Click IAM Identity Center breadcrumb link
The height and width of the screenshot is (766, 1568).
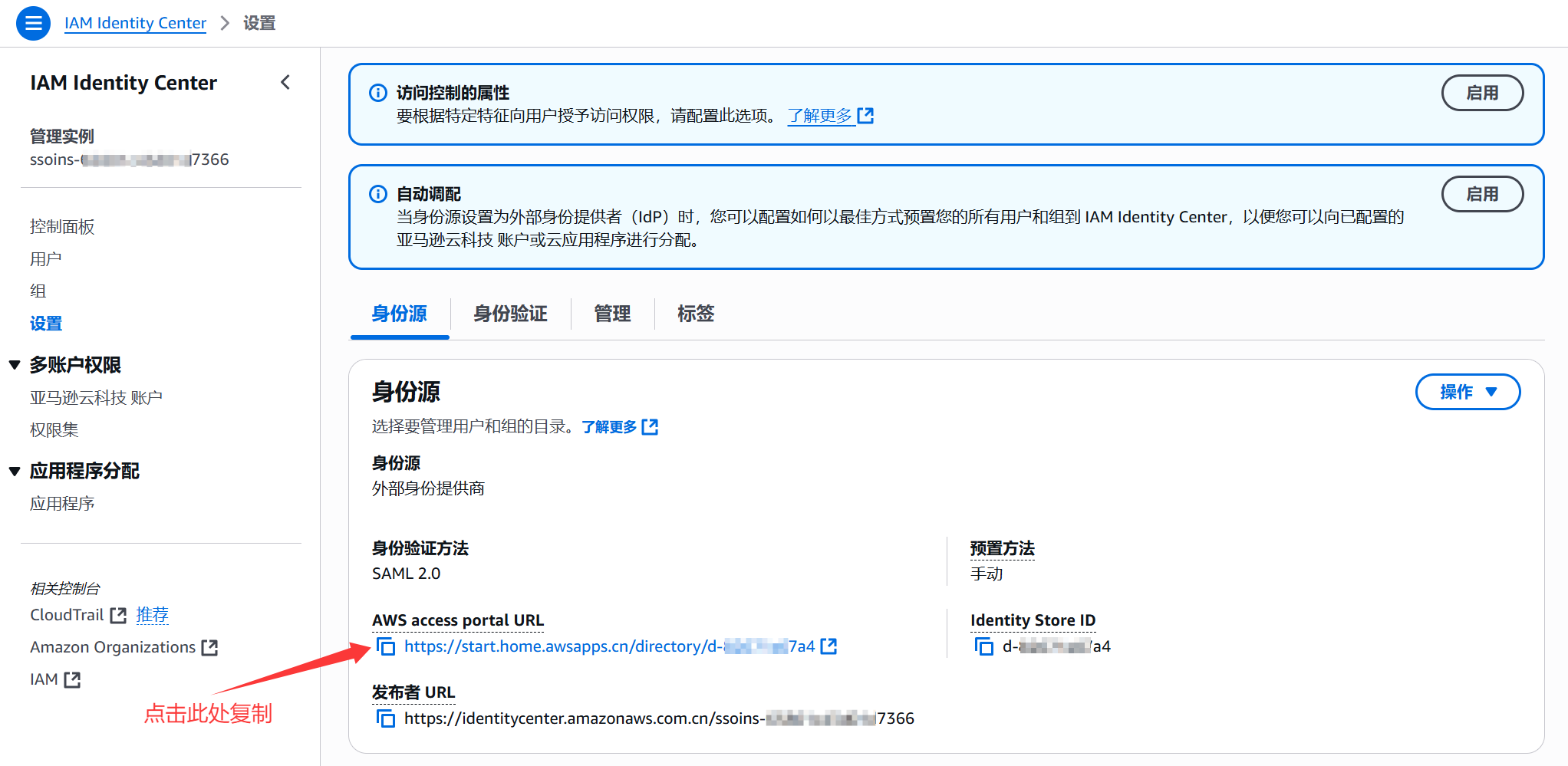tap(135, 23)
